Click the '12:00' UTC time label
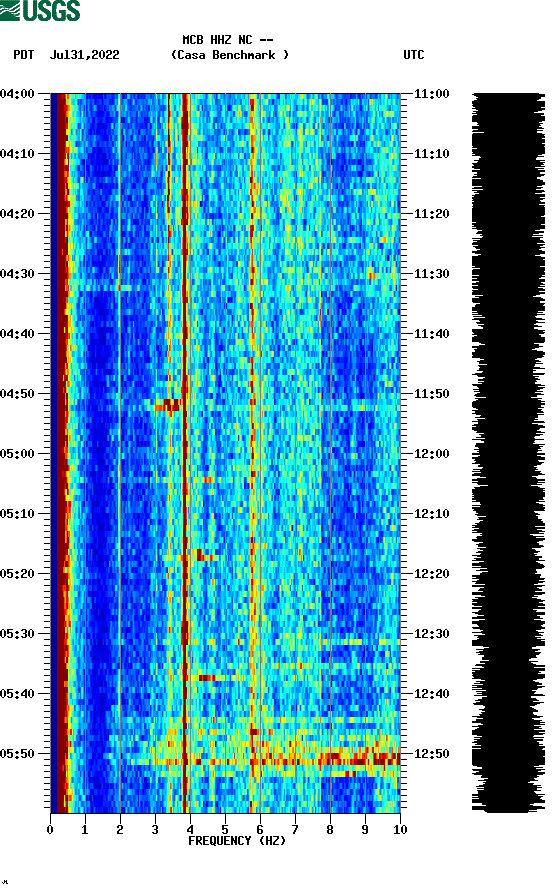 432,454
